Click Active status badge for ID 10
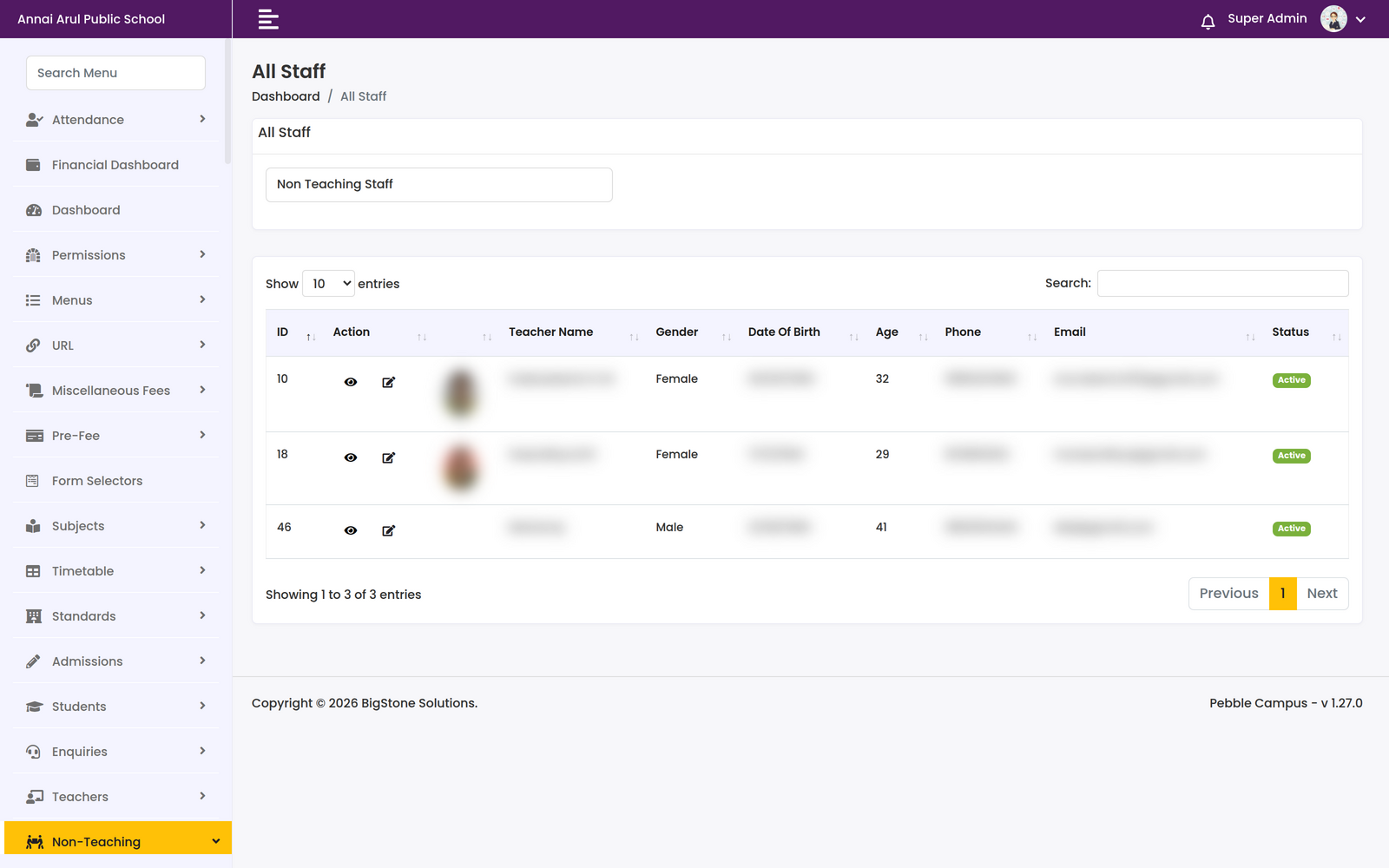 [x=1291, y=380]
